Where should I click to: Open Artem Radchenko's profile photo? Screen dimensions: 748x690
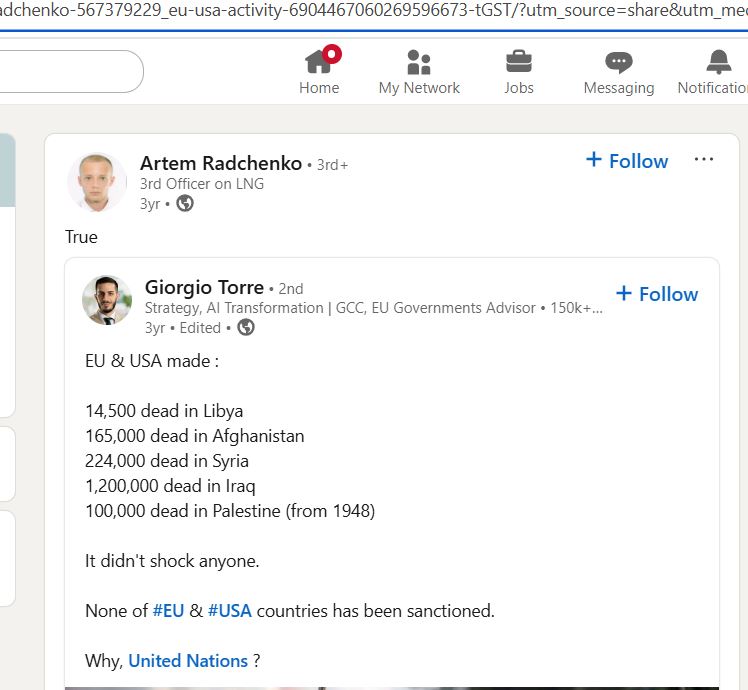click(x=97, y=182)
